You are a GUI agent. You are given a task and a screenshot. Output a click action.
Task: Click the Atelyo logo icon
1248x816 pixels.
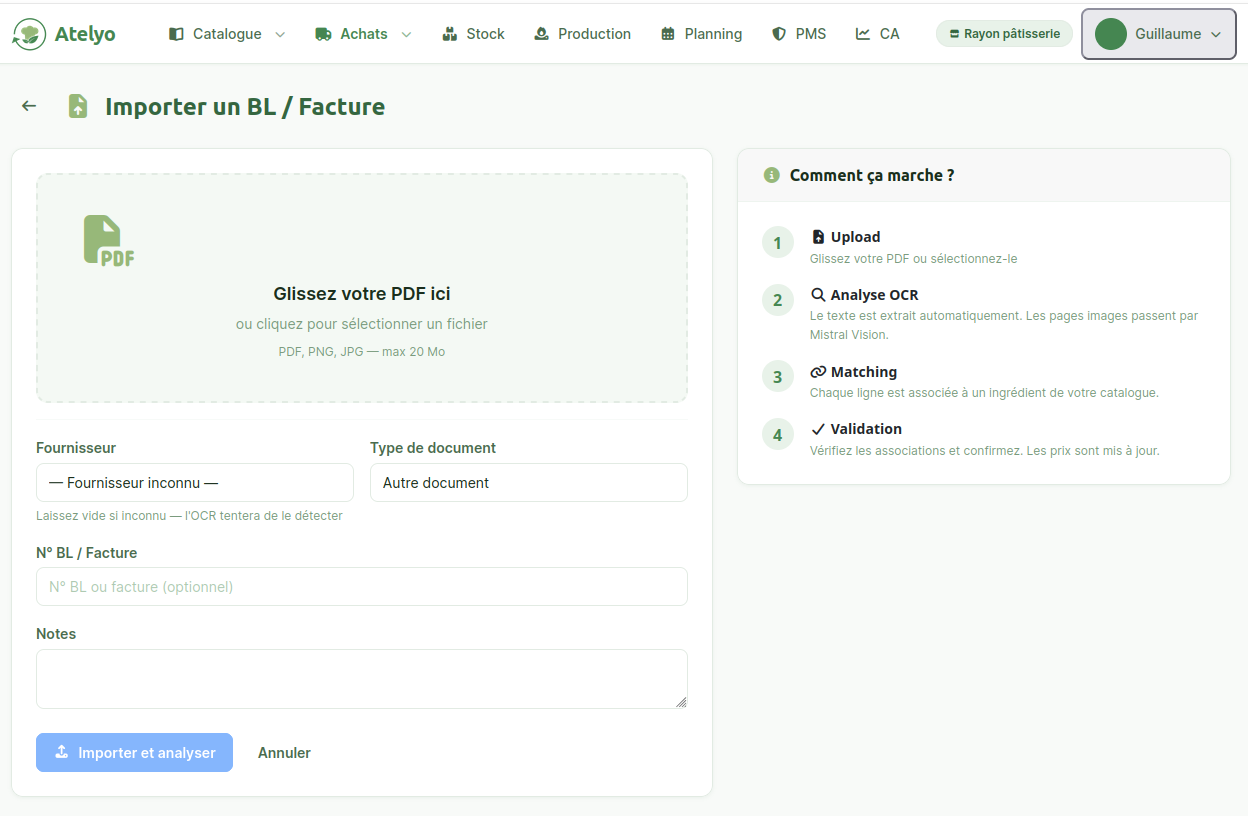coord(30,34)
